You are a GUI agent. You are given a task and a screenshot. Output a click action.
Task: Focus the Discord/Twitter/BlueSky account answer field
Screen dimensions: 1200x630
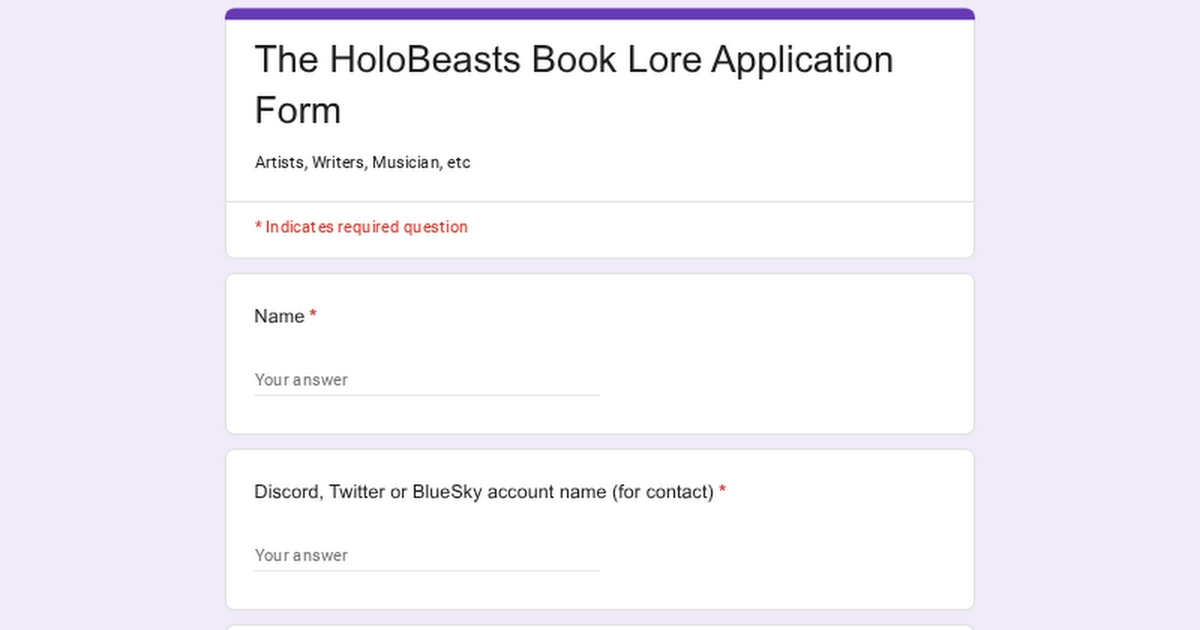426,555
